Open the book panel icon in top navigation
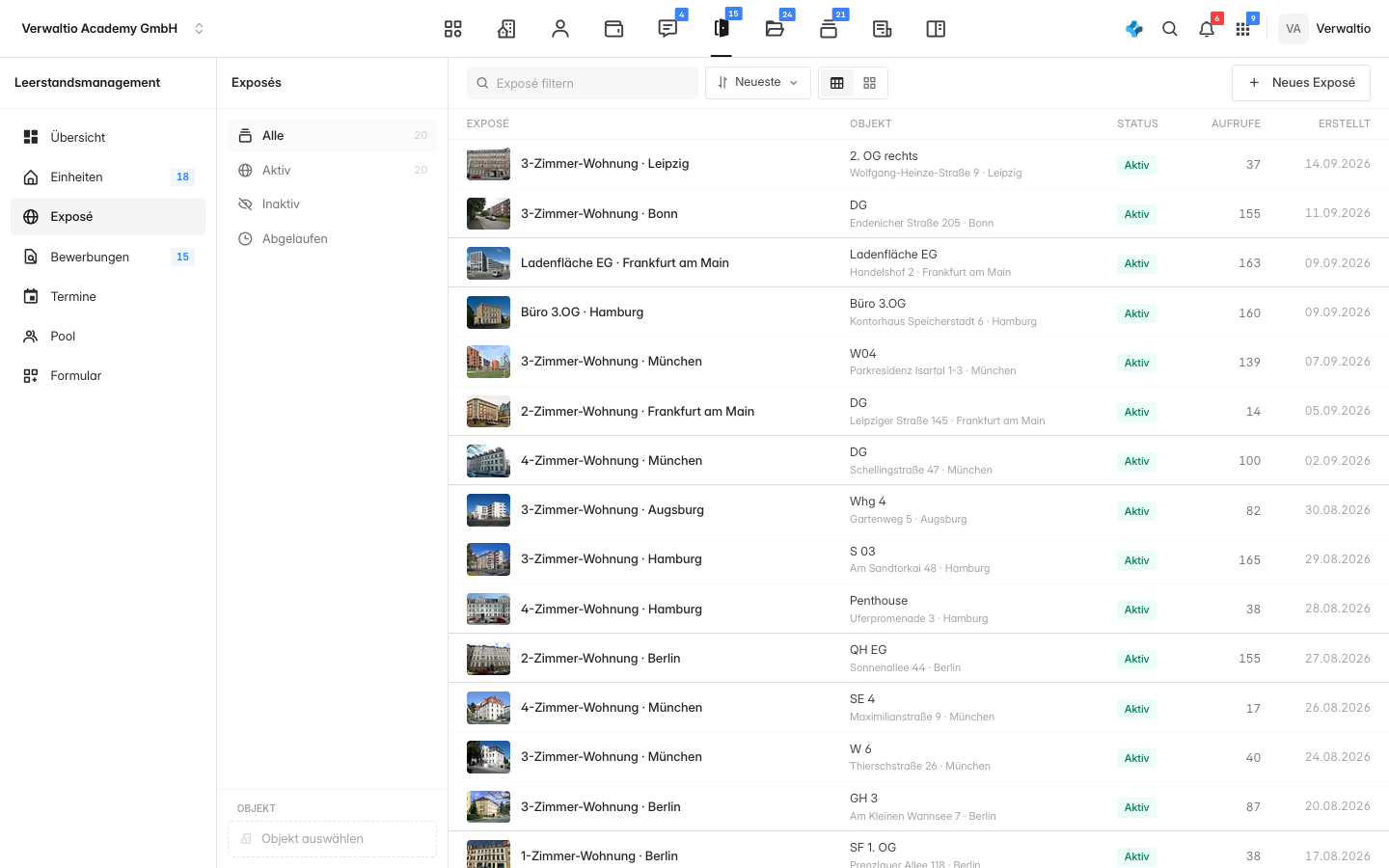Image resolution: width=1389 pixels, height=868 pixels. click(936, 29)
